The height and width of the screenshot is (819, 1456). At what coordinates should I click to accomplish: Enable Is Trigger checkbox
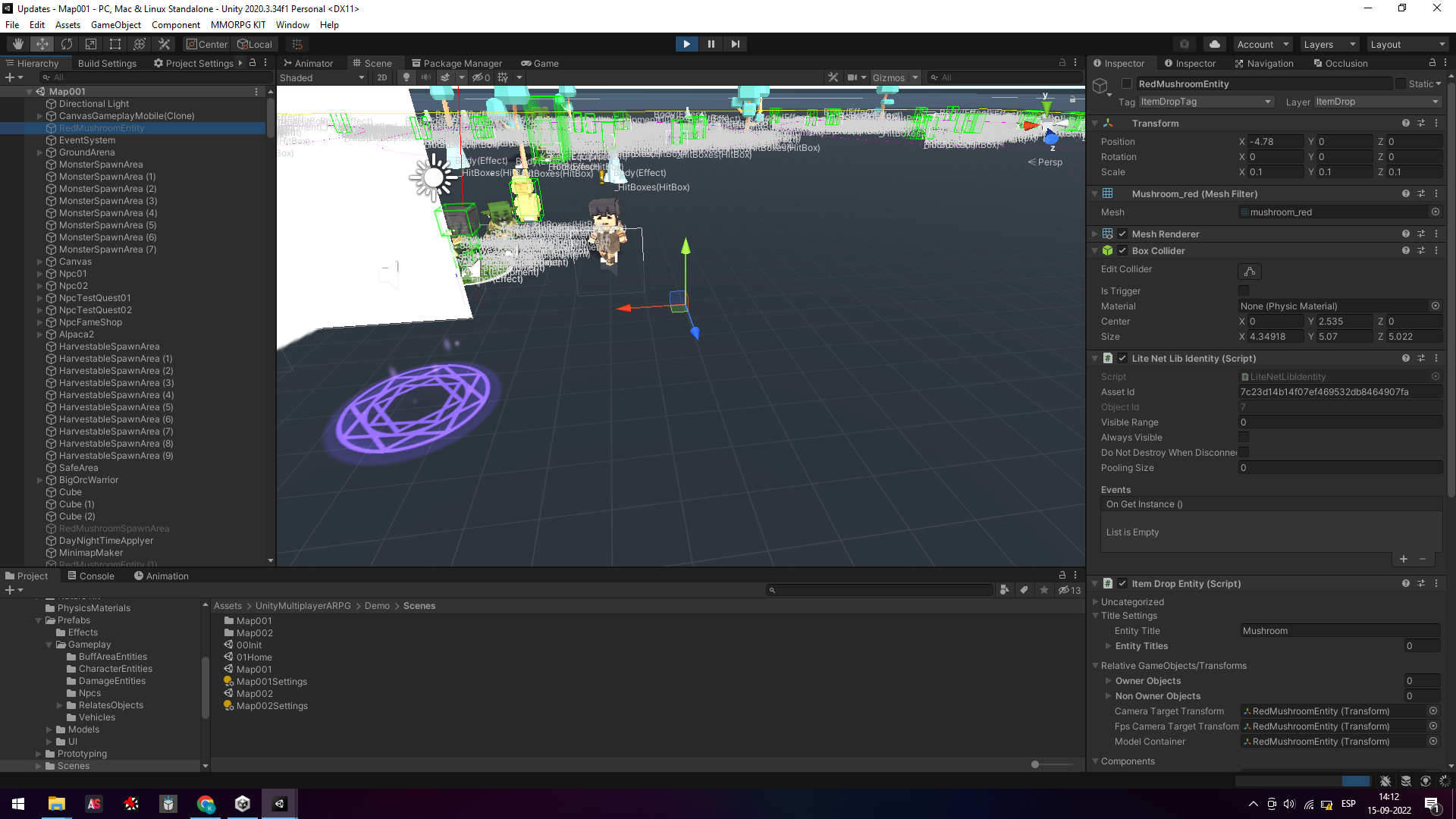[x=1244, y=290]
